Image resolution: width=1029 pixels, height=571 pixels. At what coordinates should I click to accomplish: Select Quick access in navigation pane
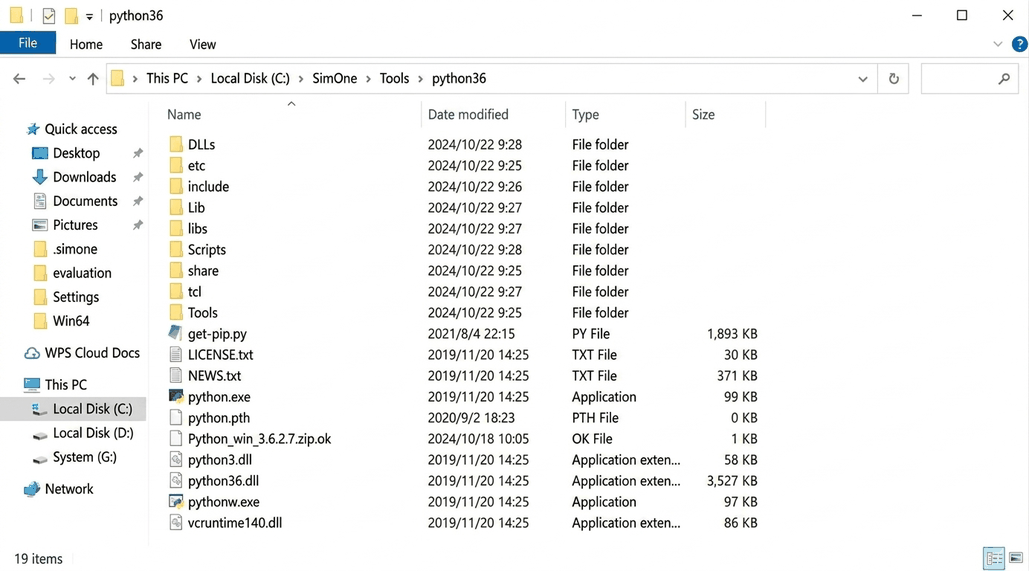(81, 129)
